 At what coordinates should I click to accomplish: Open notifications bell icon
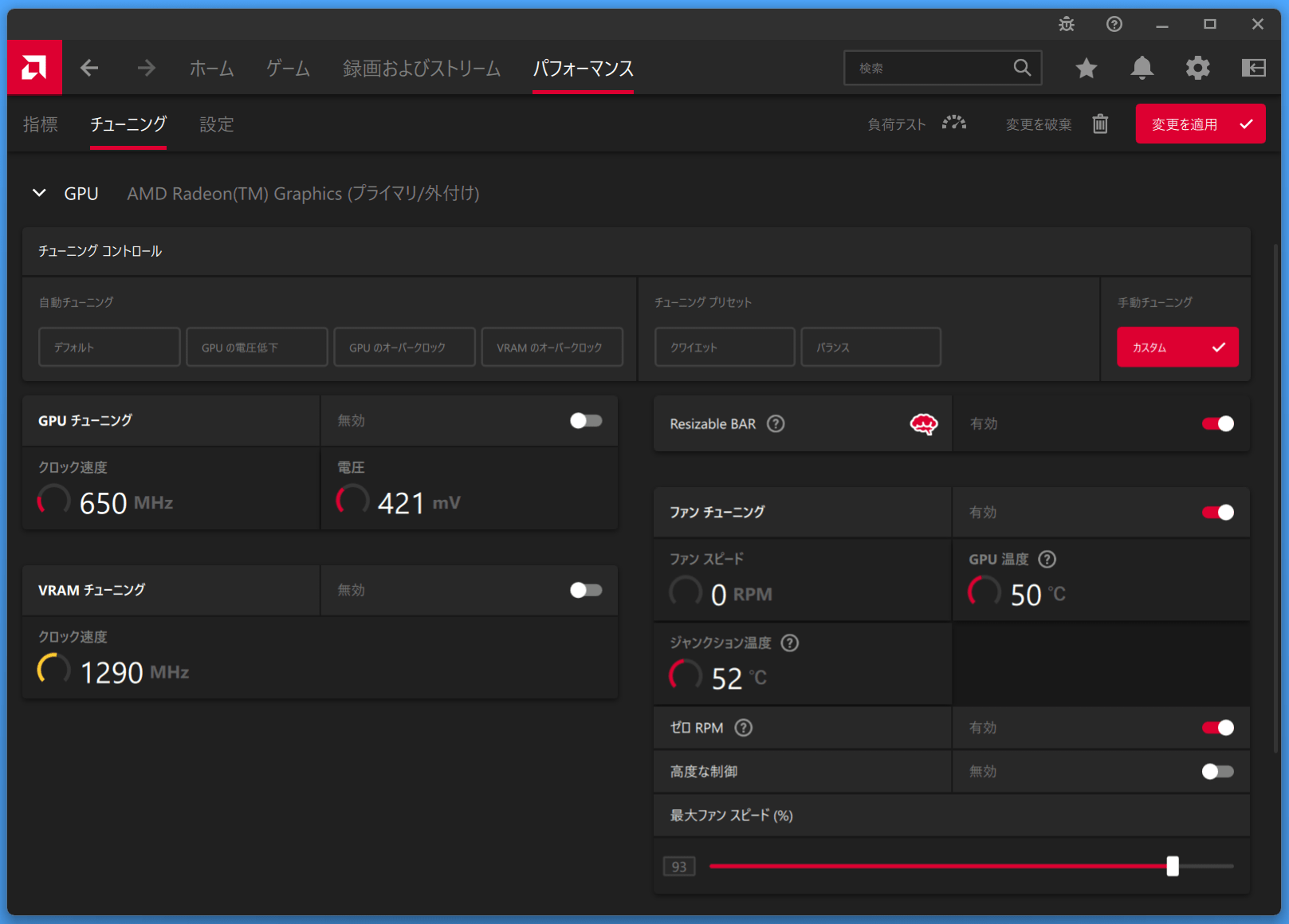tap(1142, 69)
